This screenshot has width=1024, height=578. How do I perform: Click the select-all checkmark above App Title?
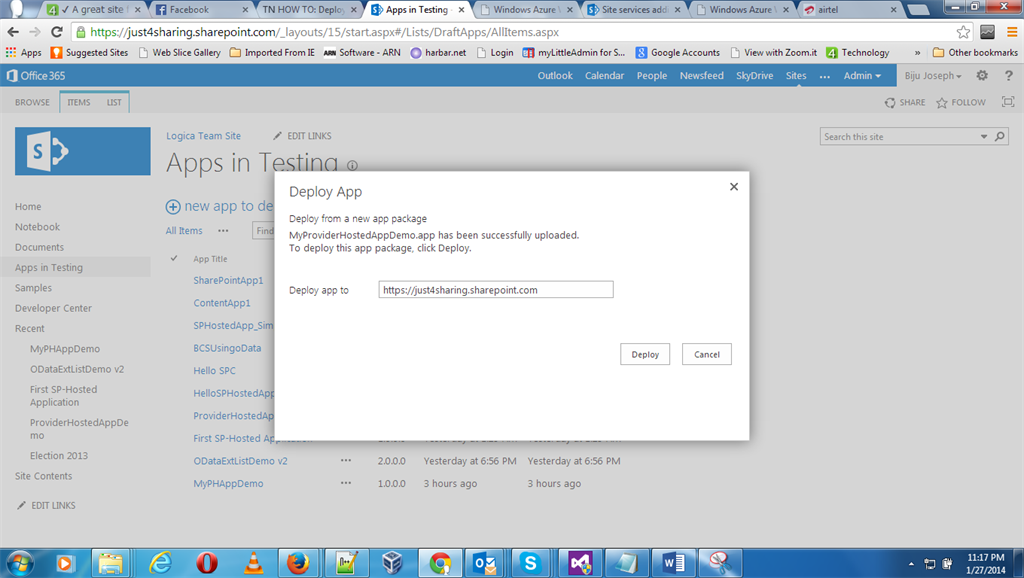click(x=175, y=257)
